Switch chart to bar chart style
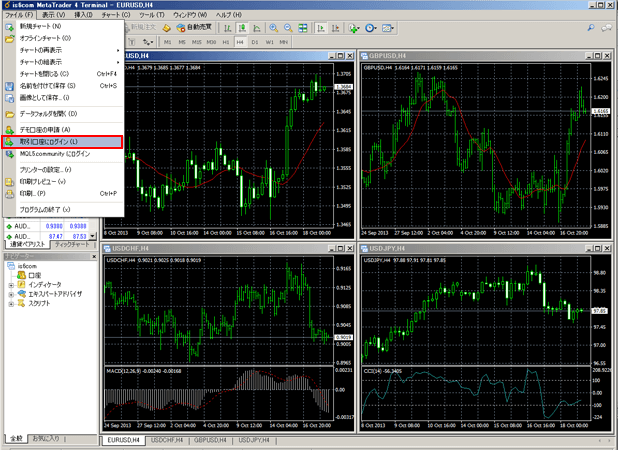 point(228,28)
